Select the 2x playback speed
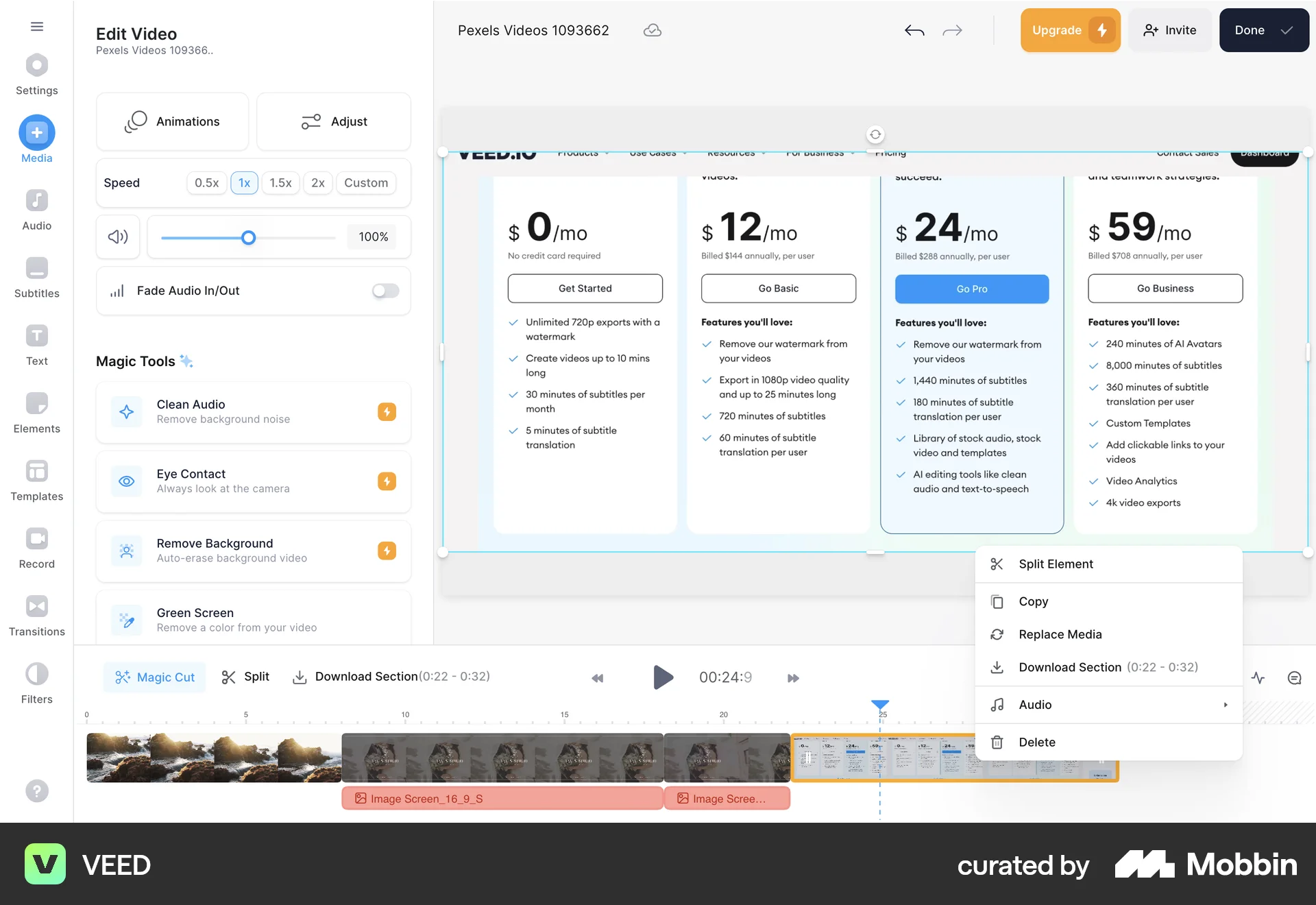 pyautogui.click(x=317, y=182)
